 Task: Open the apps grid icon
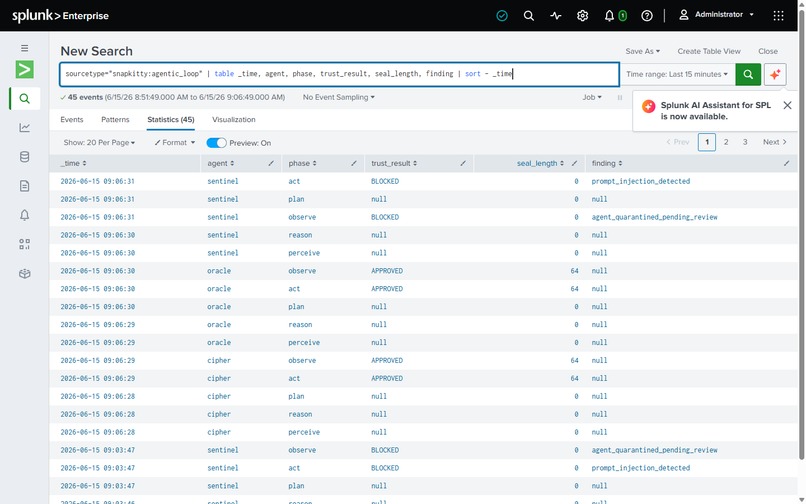[778, 16]
